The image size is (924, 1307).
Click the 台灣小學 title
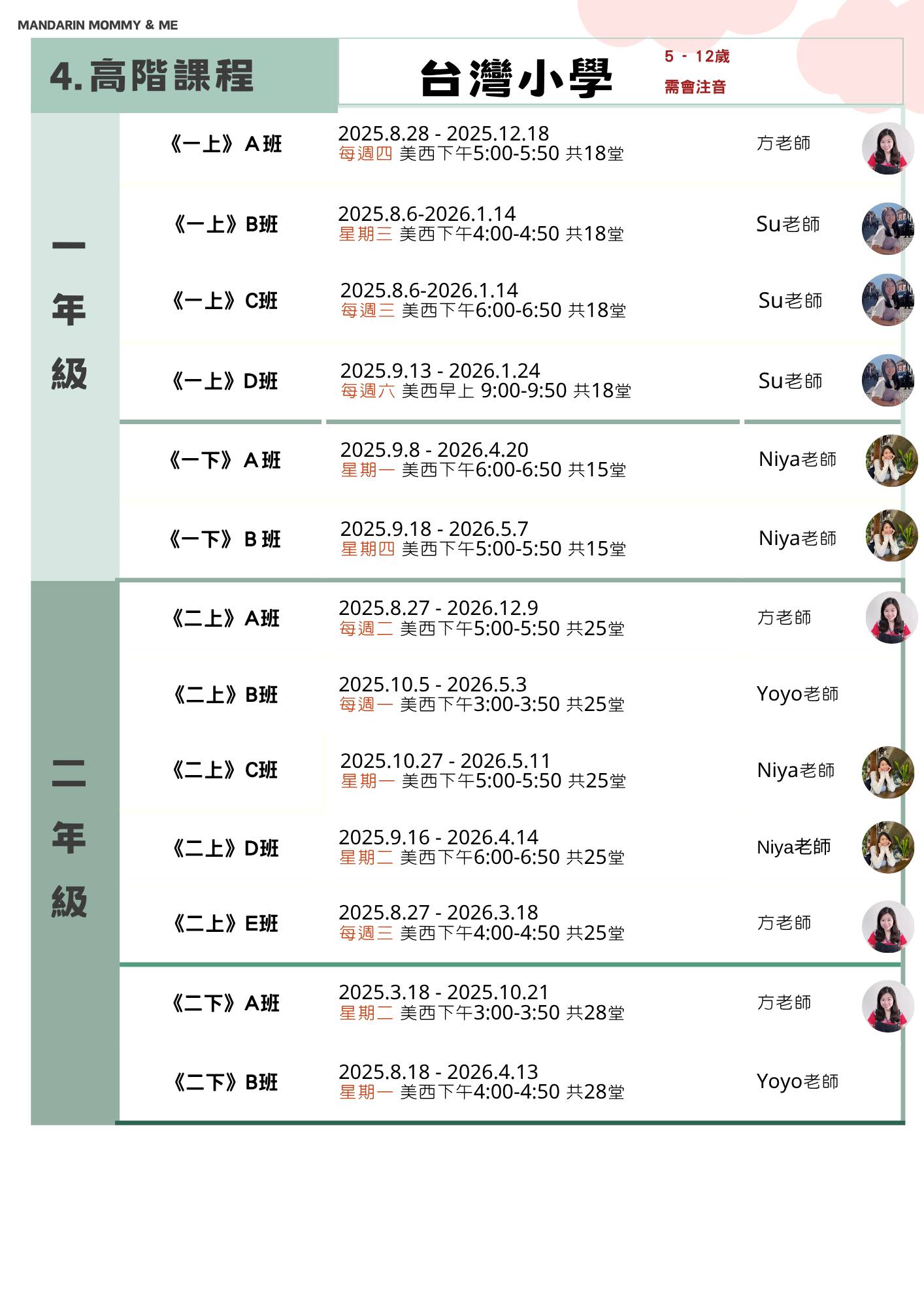[x=516, y=78]
